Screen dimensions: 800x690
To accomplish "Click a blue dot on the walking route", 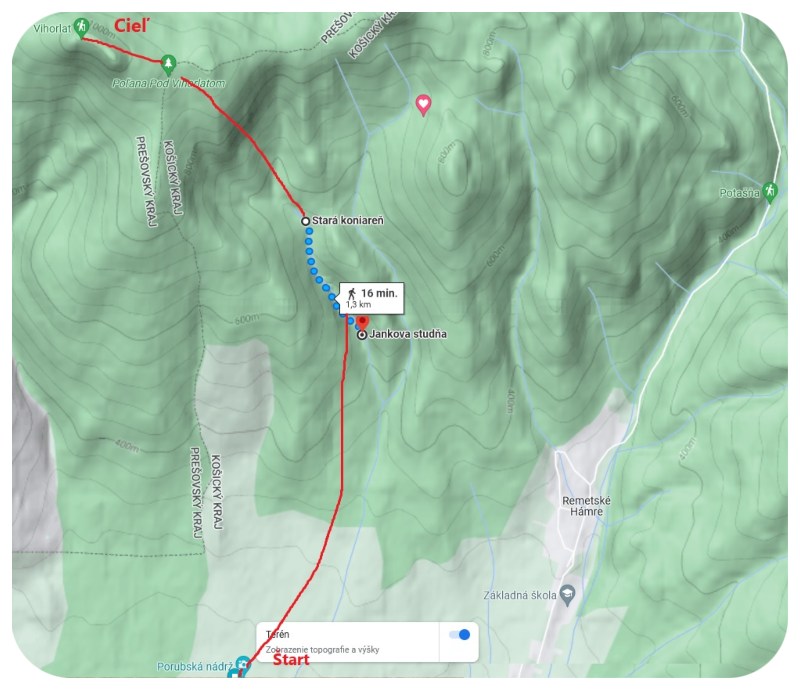I will tap(309, 251).
